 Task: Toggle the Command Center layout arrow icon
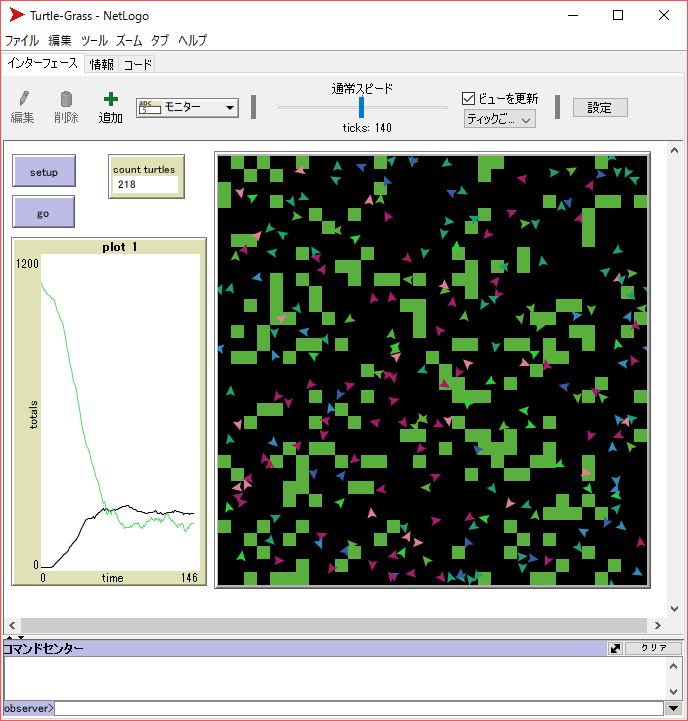click(615, 648)
